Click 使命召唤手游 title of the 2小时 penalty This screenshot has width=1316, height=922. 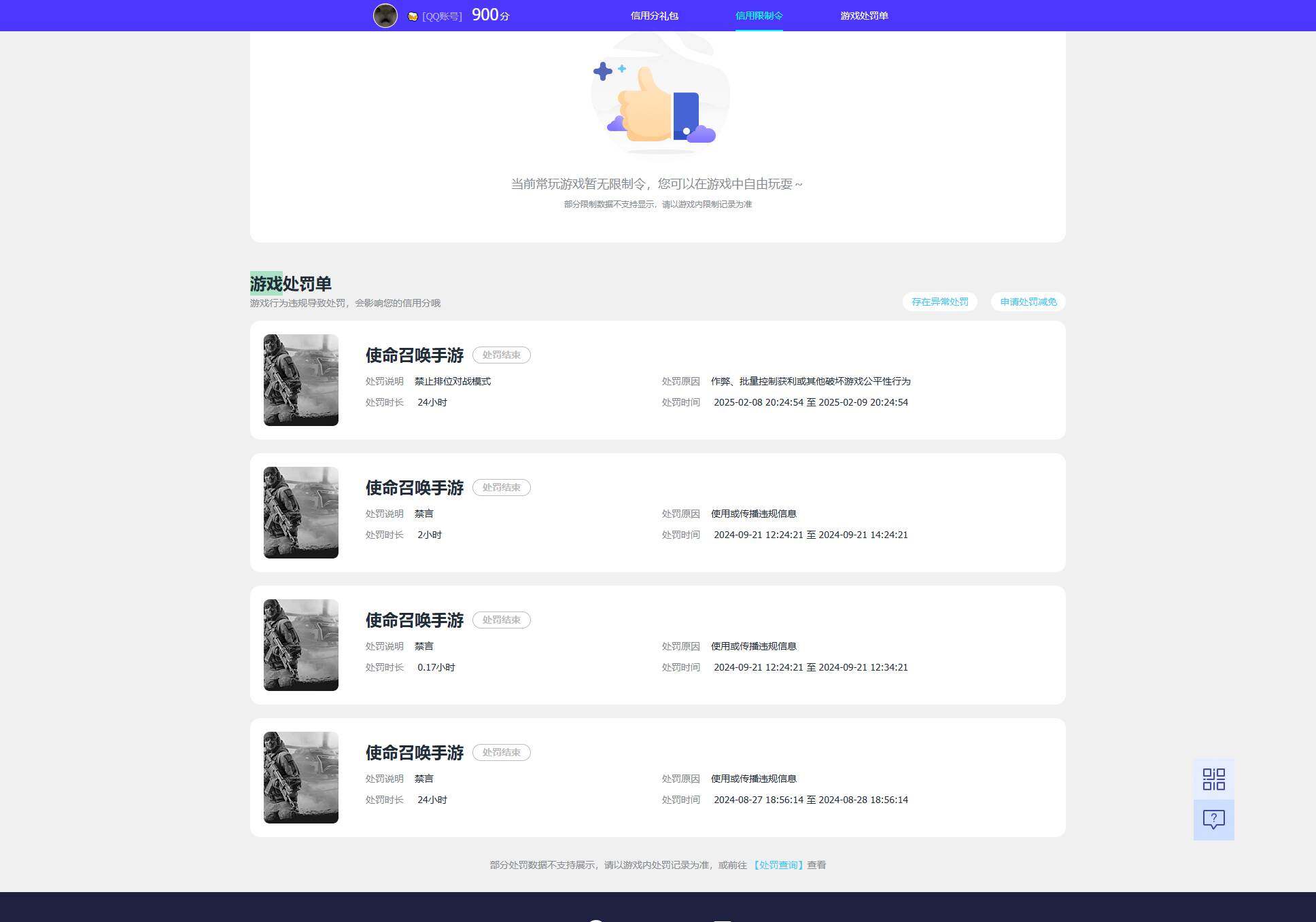(x=415, y=488)
